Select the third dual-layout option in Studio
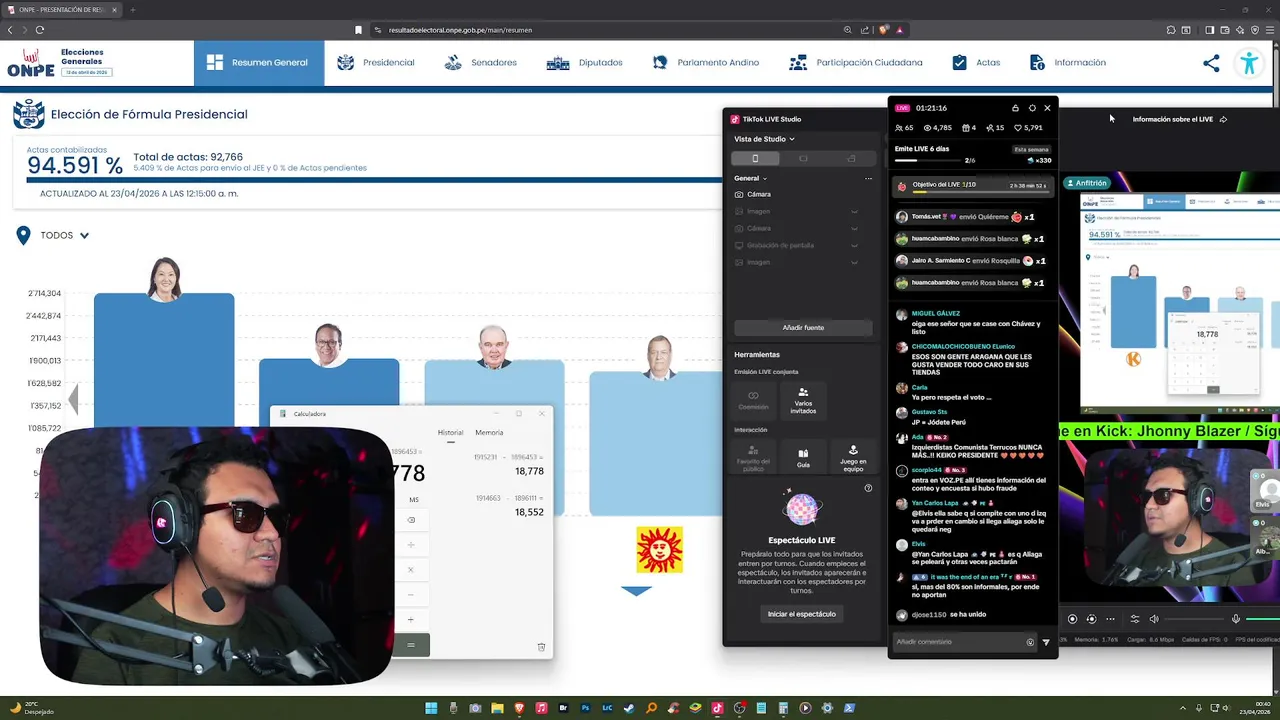The width and height of the screenshot is (1280, 720). click(x=851, y=158)
